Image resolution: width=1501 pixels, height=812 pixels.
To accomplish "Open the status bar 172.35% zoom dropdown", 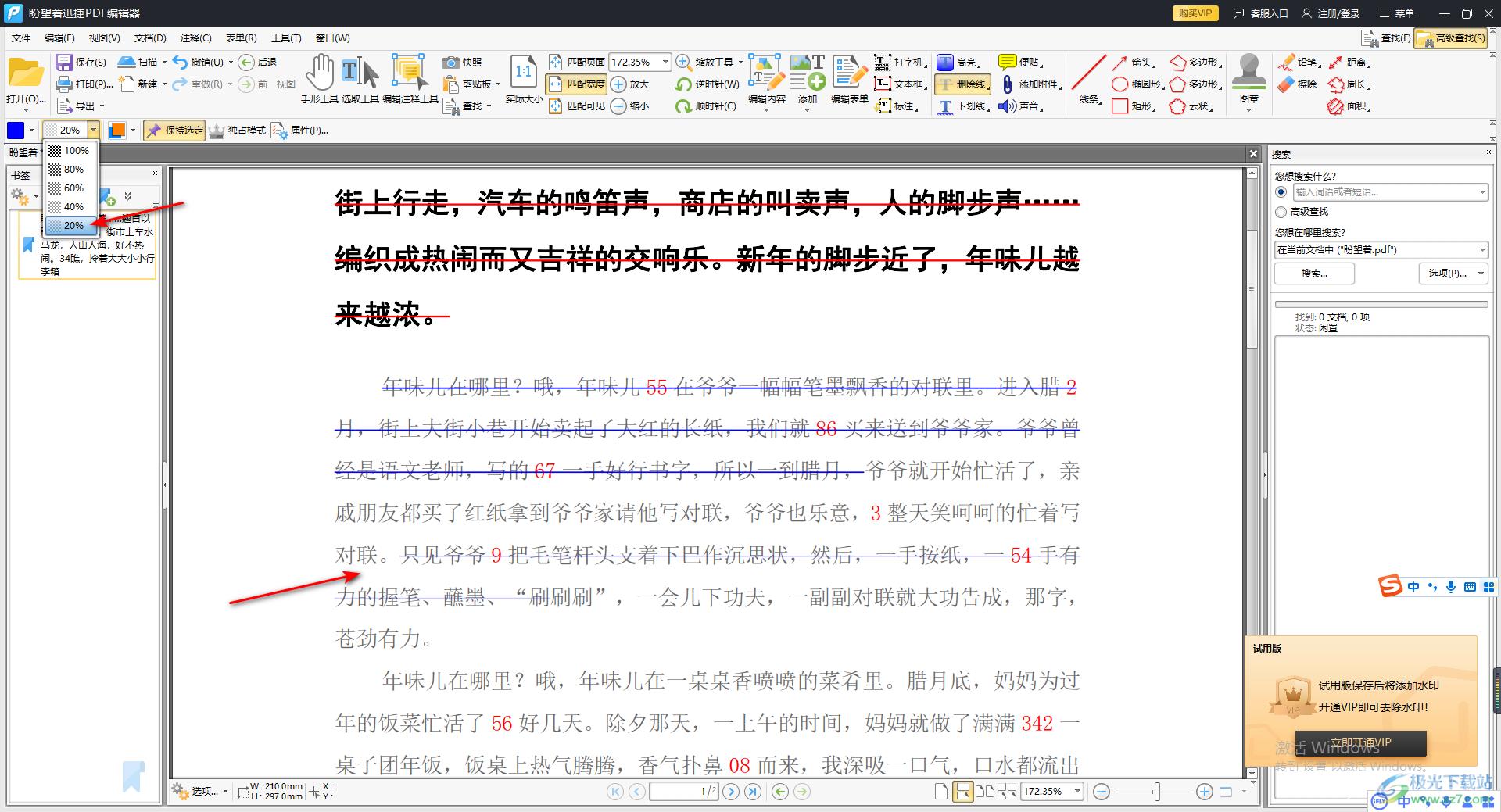I will (x=1077, y=792).
